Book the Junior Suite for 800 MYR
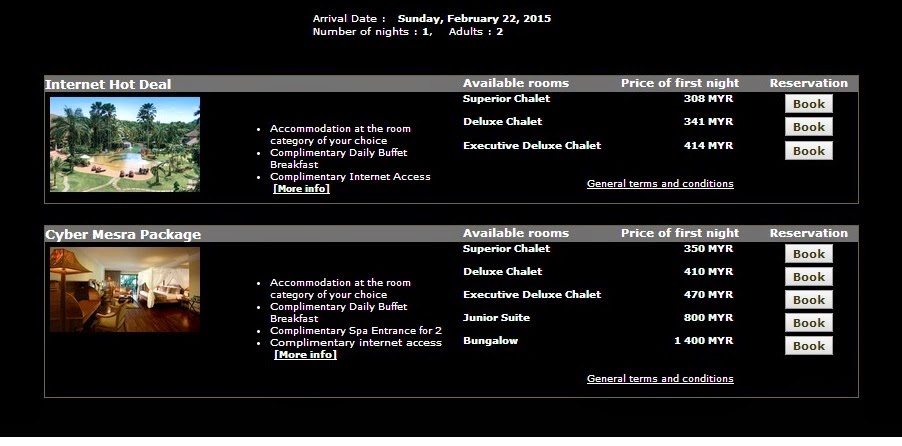 pyautogui.click(x=808, y=323)
